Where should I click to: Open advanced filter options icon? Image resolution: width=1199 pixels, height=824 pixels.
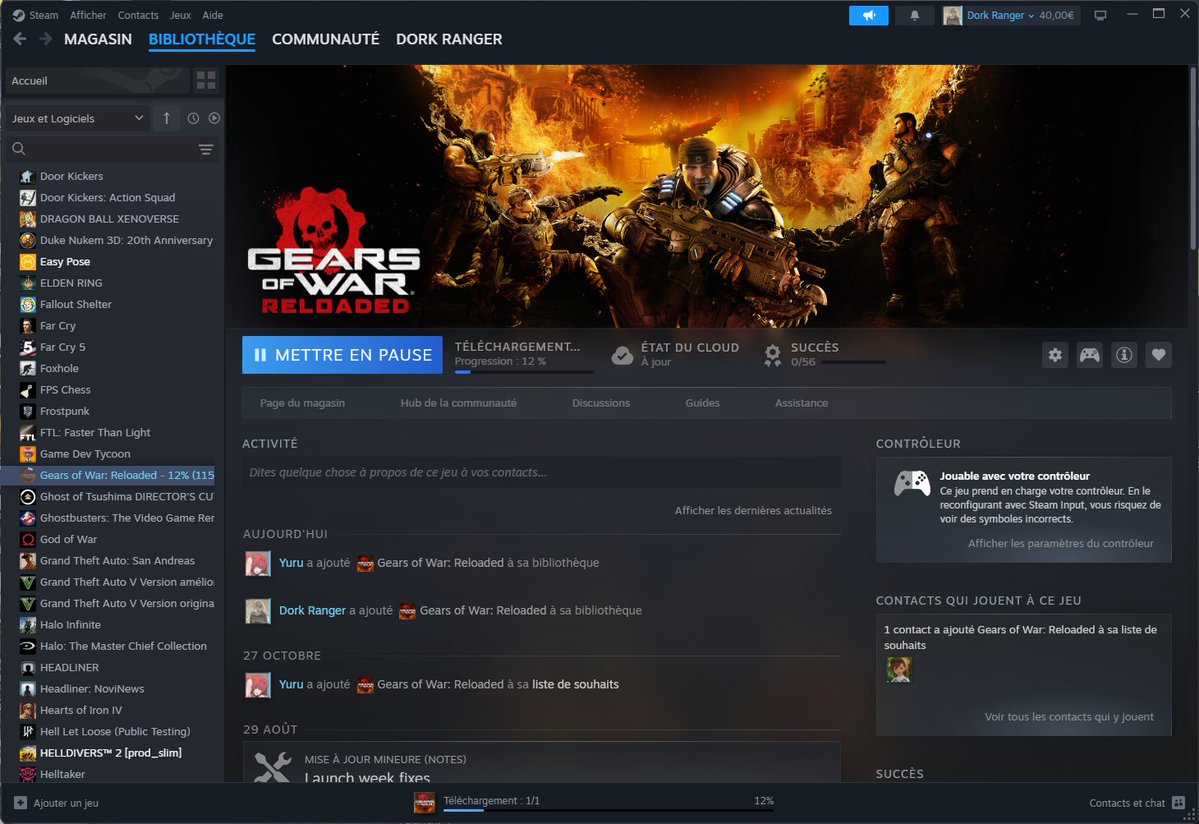(206, 149)
